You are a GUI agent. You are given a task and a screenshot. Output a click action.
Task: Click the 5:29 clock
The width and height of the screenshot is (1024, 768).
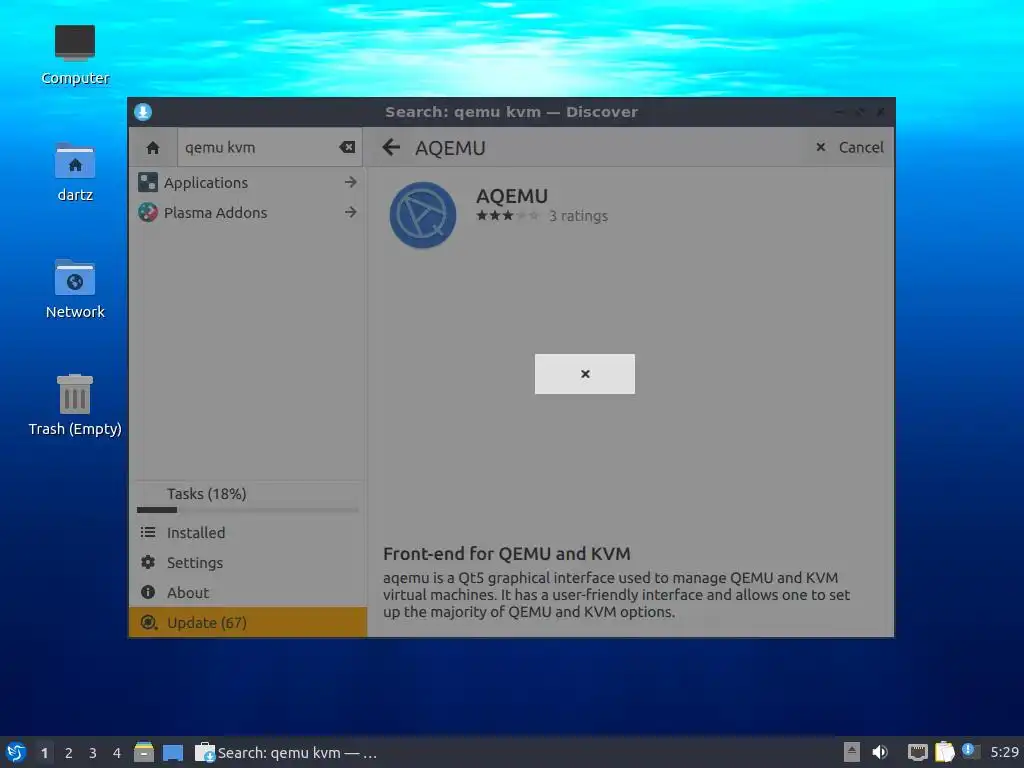1004,752
